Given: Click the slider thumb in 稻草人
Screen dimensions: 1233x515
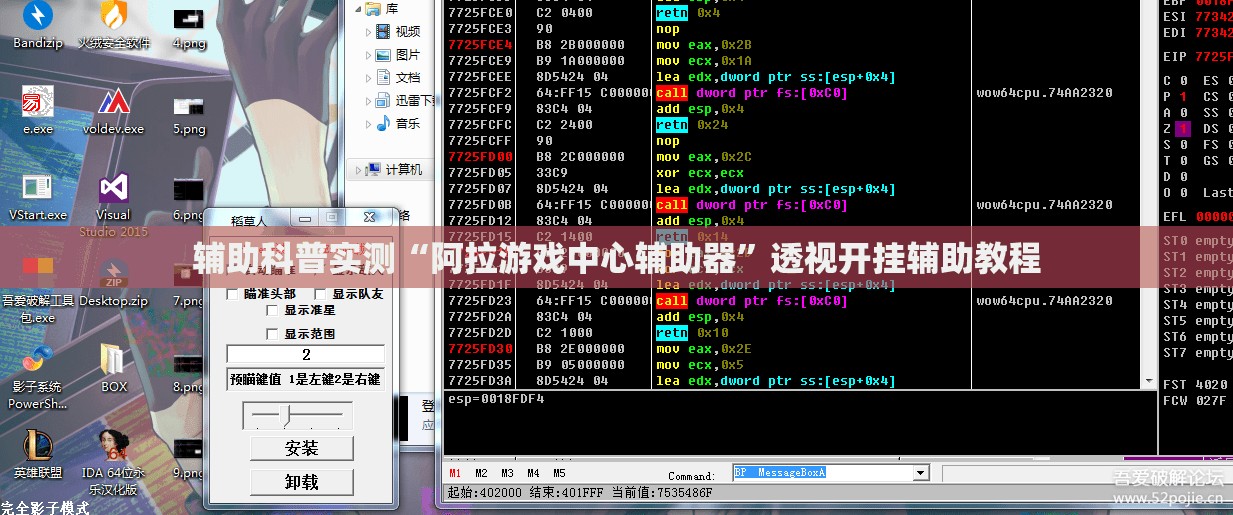Looking at the screenshot, I should pos(288,414).
